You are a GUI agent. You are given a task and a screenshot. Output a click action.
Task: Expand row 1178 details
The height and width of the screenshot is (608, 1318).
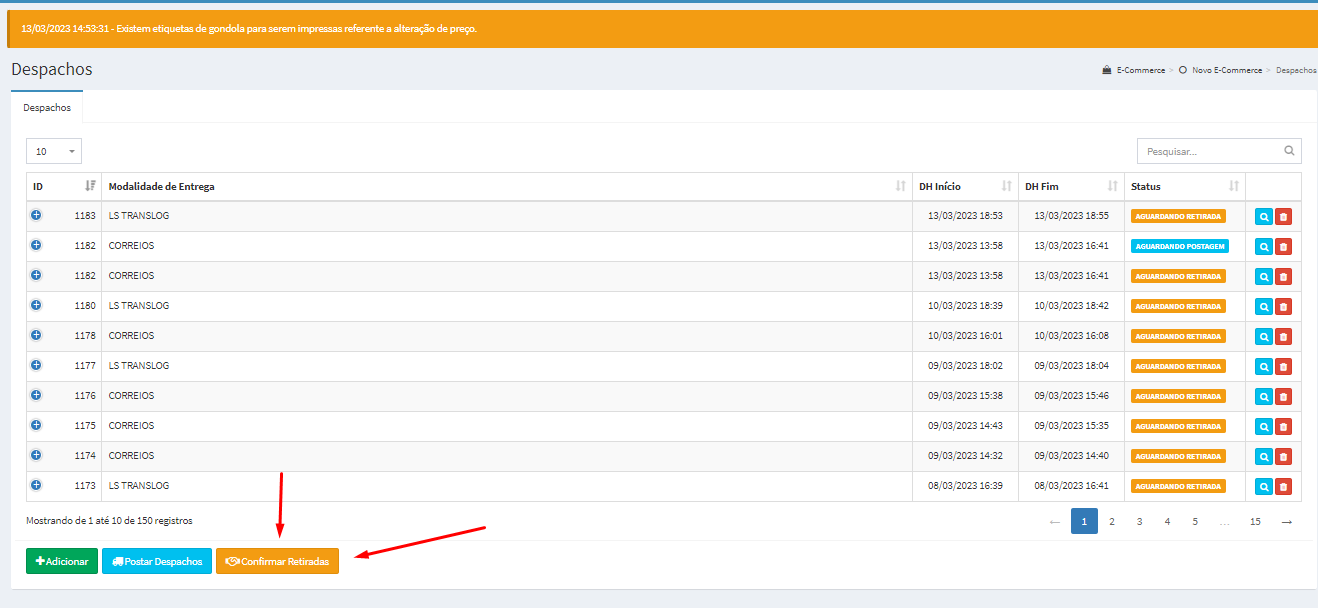click(x=36, y=335)
